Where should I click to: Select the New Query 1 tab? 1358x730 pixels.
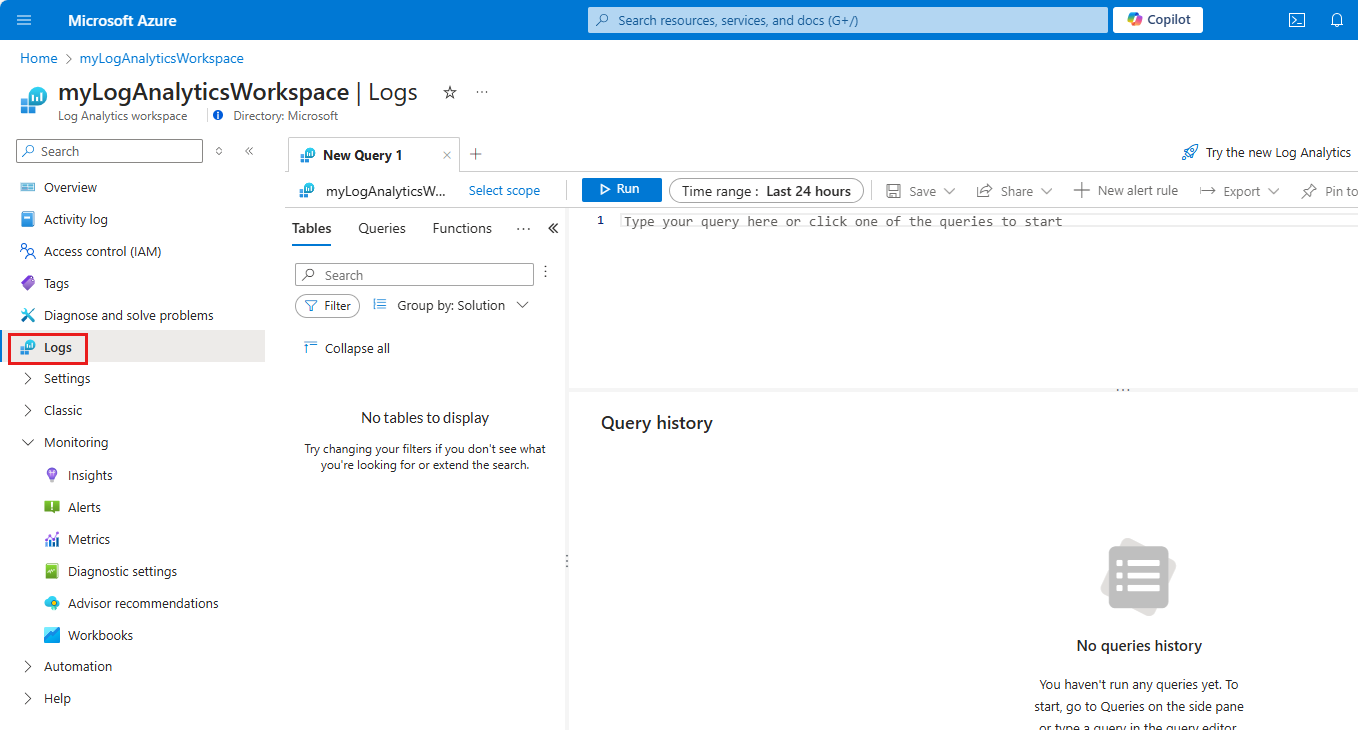(362, 155)
